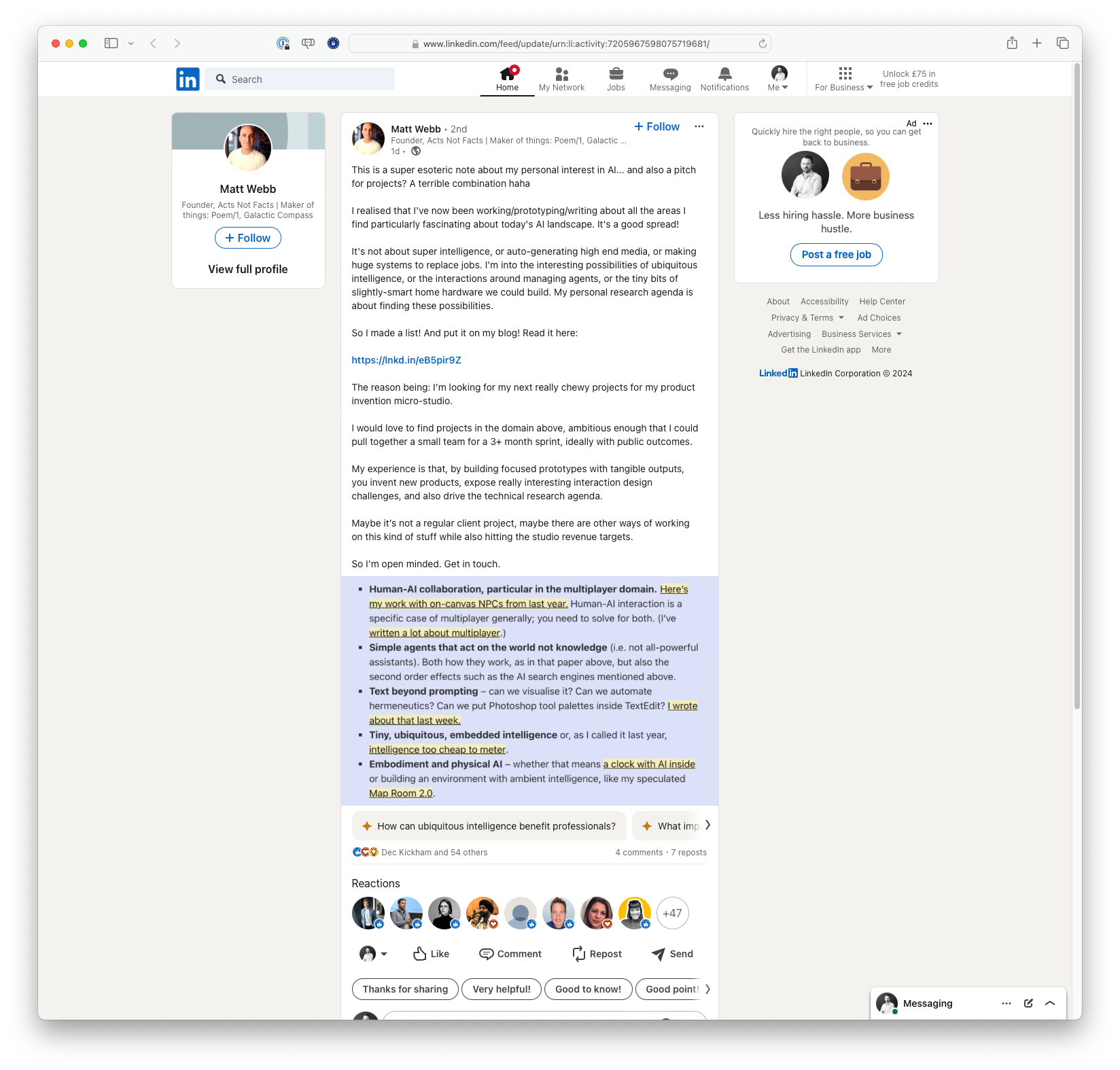Click the LinkedIn logo icon
1120x1070 pixels.
pos(188,79)
